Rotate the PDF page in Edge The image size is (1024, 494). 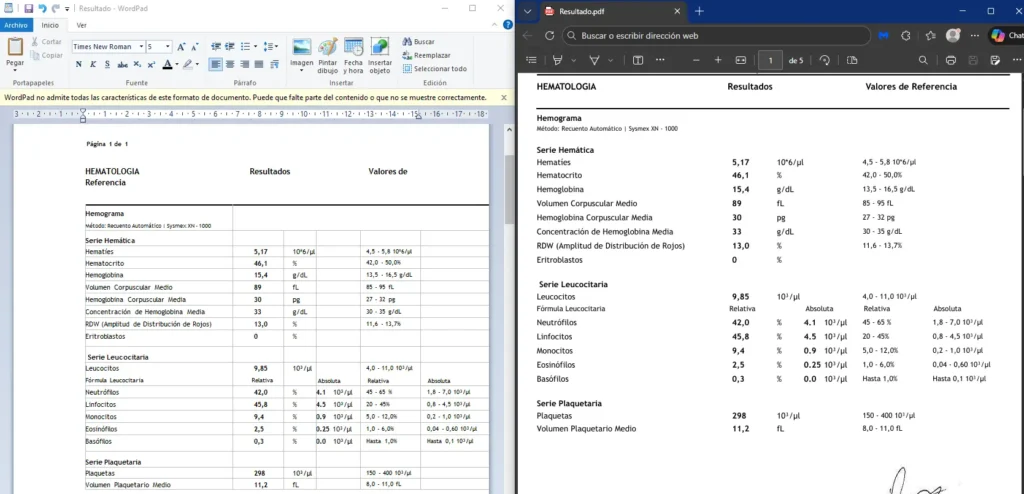pos(824,60)
